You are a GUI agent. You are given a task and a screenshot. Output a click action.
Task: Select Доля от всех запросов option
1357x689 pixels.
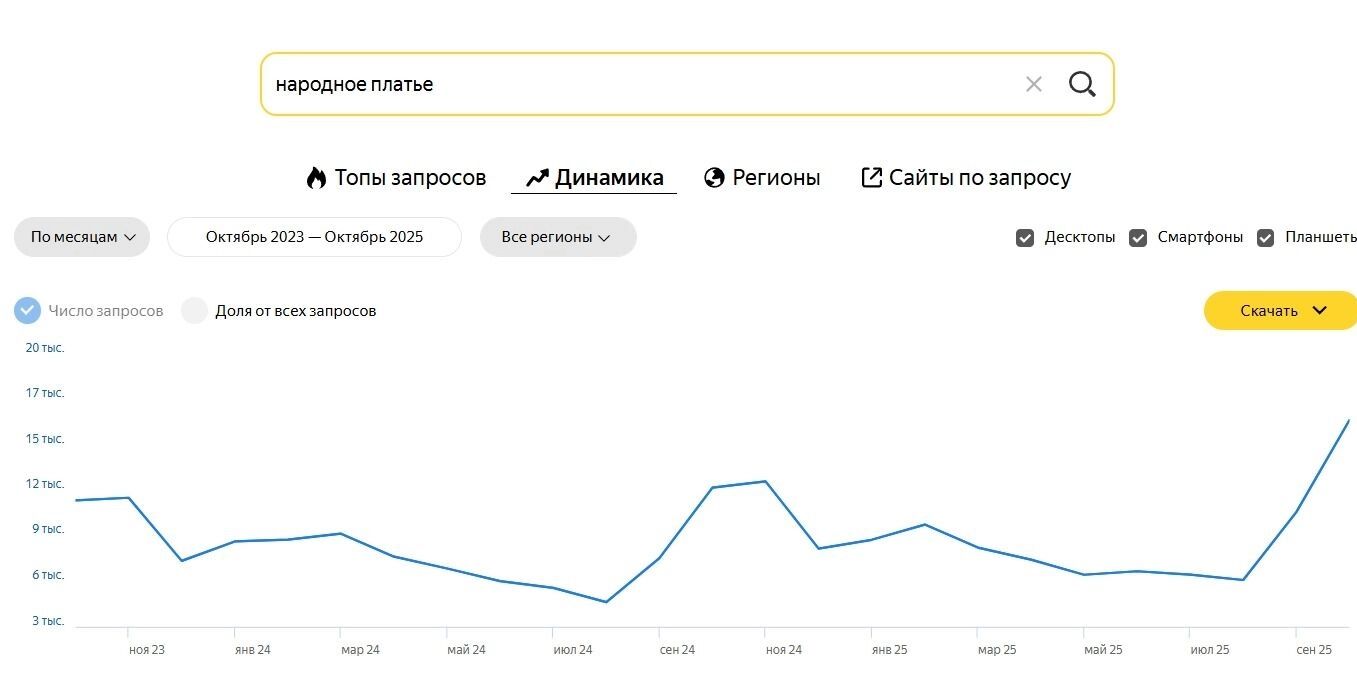[194, 311]
